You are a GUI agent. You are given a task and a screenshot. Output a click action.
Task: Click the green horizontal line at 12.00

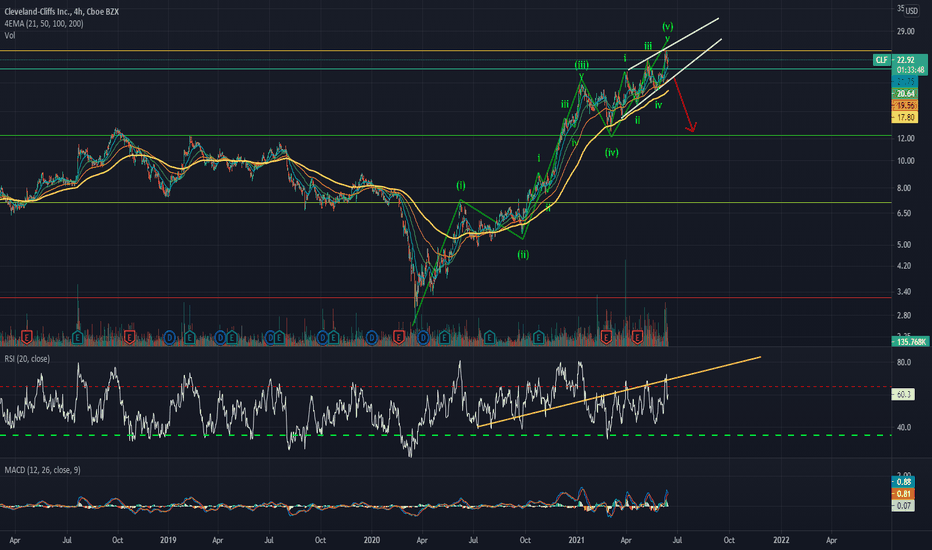tap(446, 136)
